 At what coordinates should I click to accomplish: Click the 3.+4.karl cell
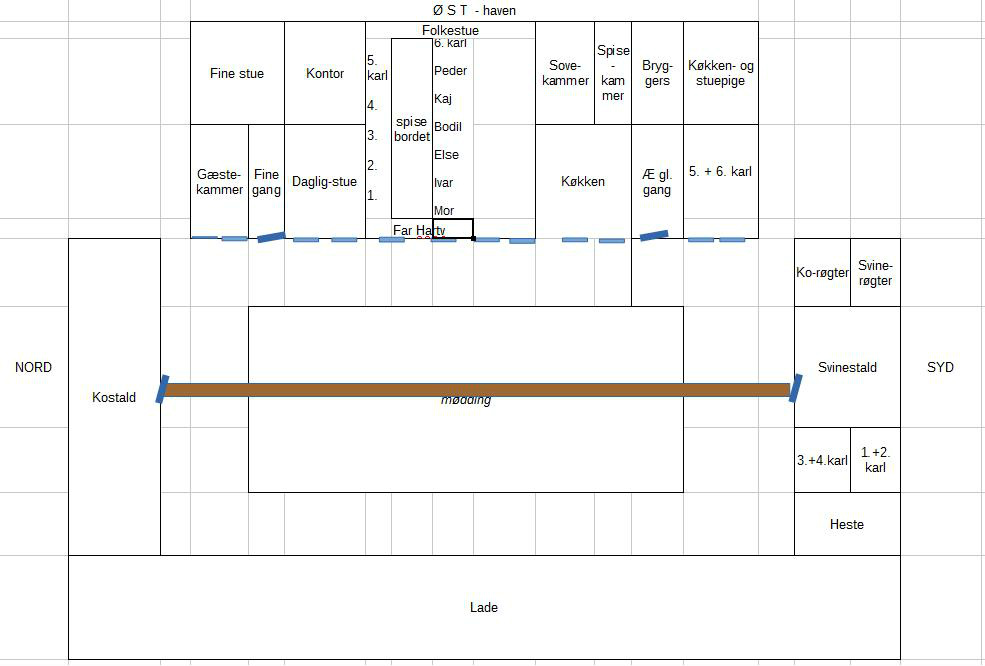822,460
